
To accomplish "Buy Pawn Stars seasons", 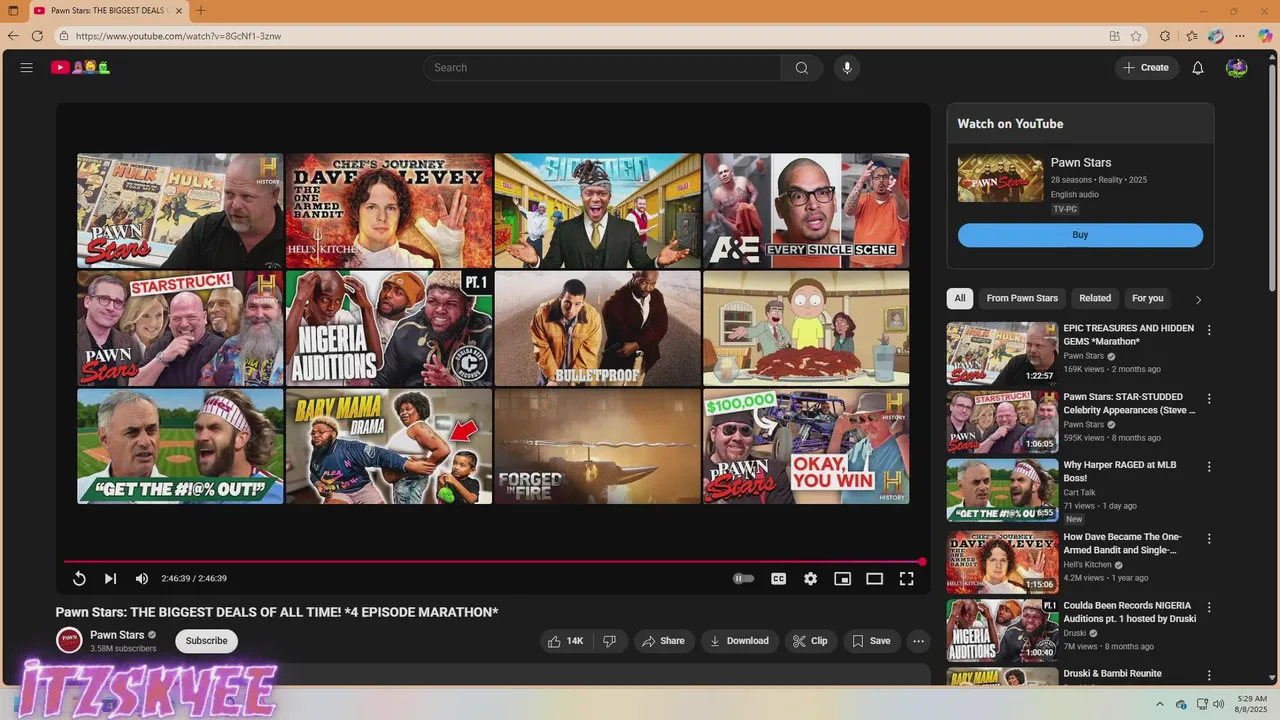I will point(1080,235).
